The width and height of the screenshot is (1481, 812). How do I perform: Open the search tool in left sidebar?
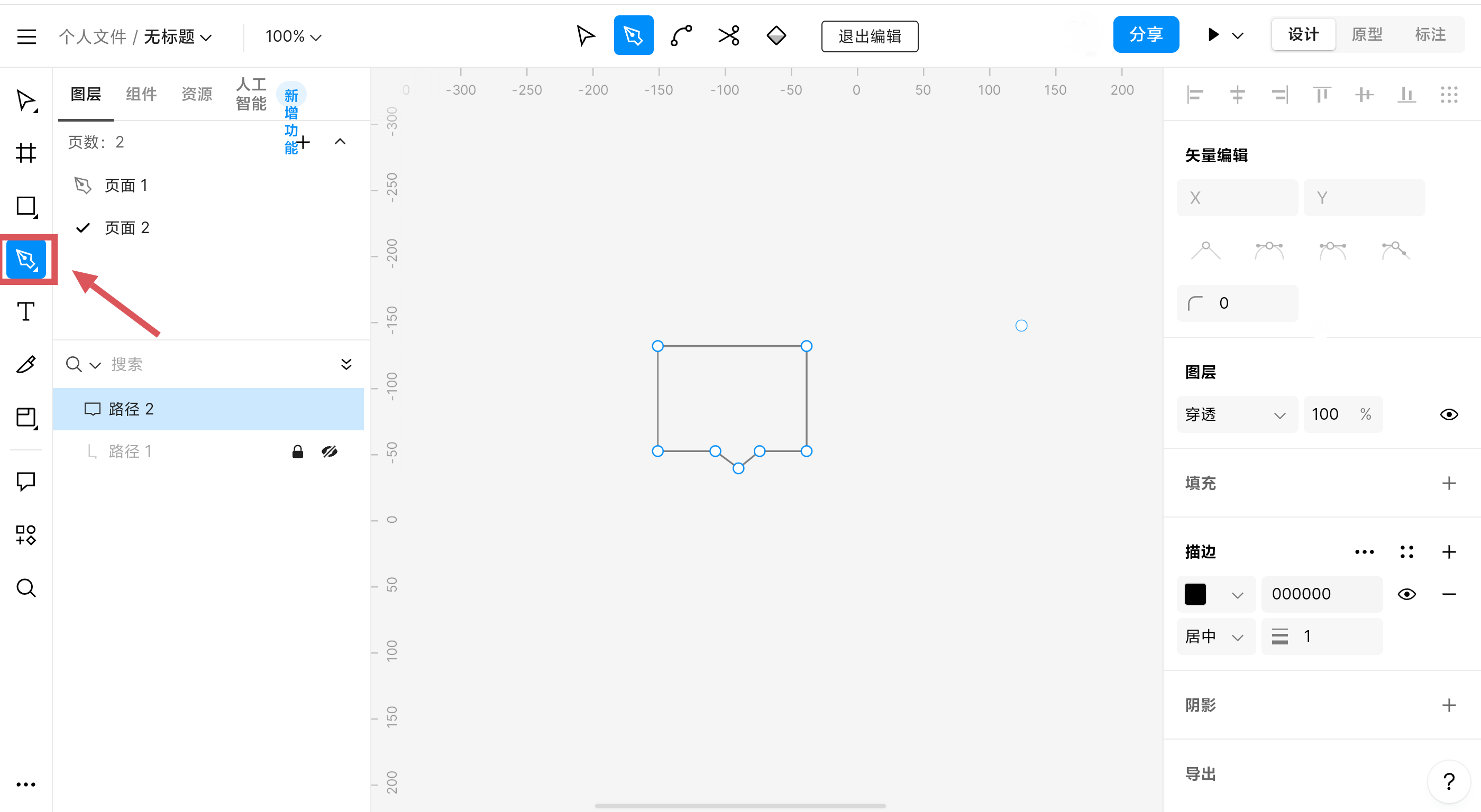(x=26, y=587)
